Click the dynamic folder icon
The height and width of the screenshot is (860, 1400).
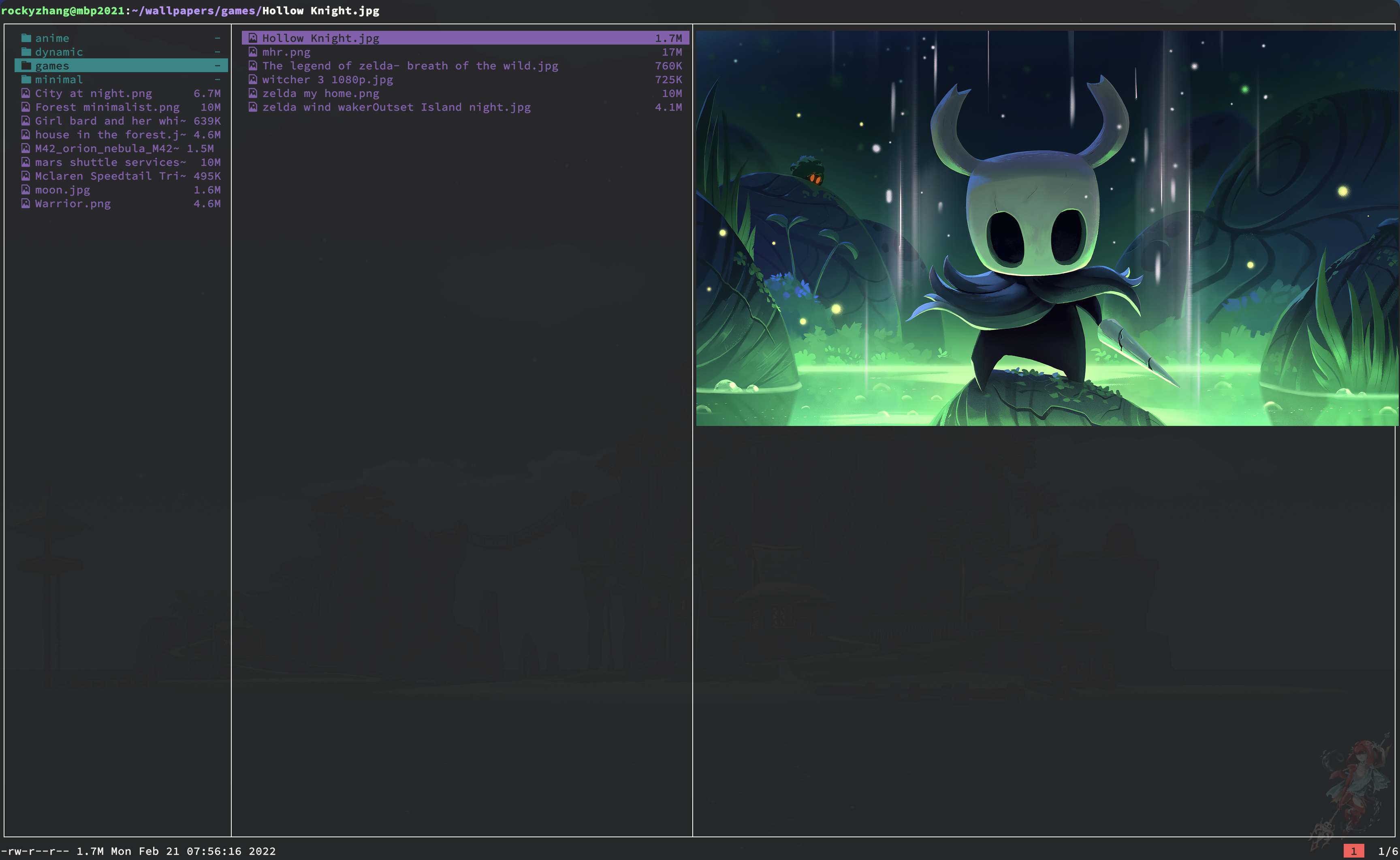point(26,52)
